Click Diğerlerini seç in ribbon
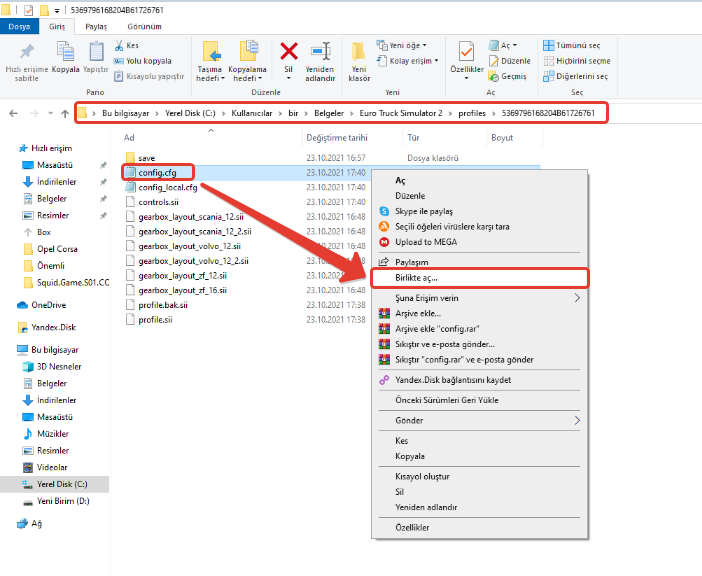 tap(575, 77)
